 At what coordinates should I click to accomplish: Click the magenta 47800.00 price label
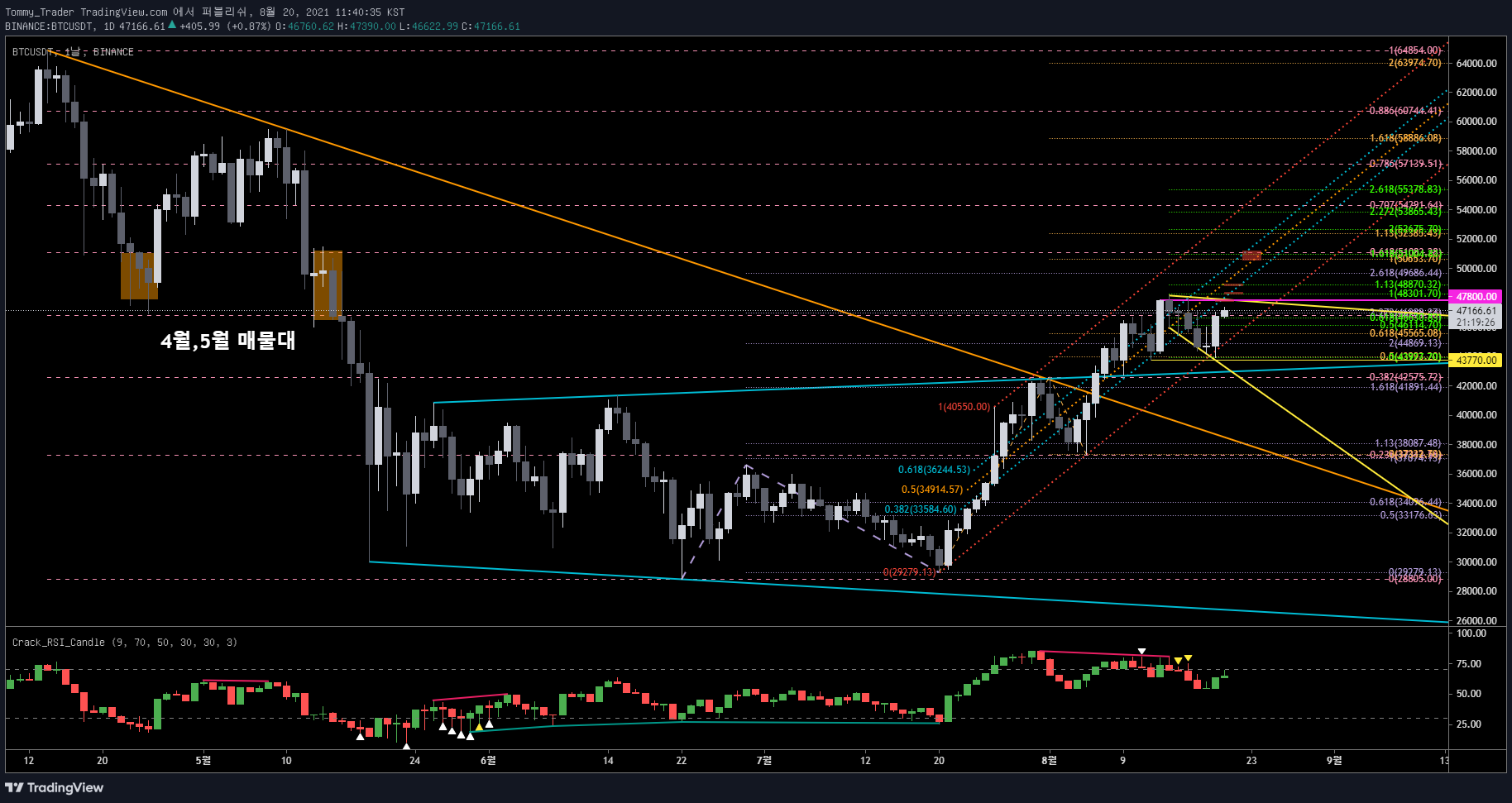(1476, 296)
